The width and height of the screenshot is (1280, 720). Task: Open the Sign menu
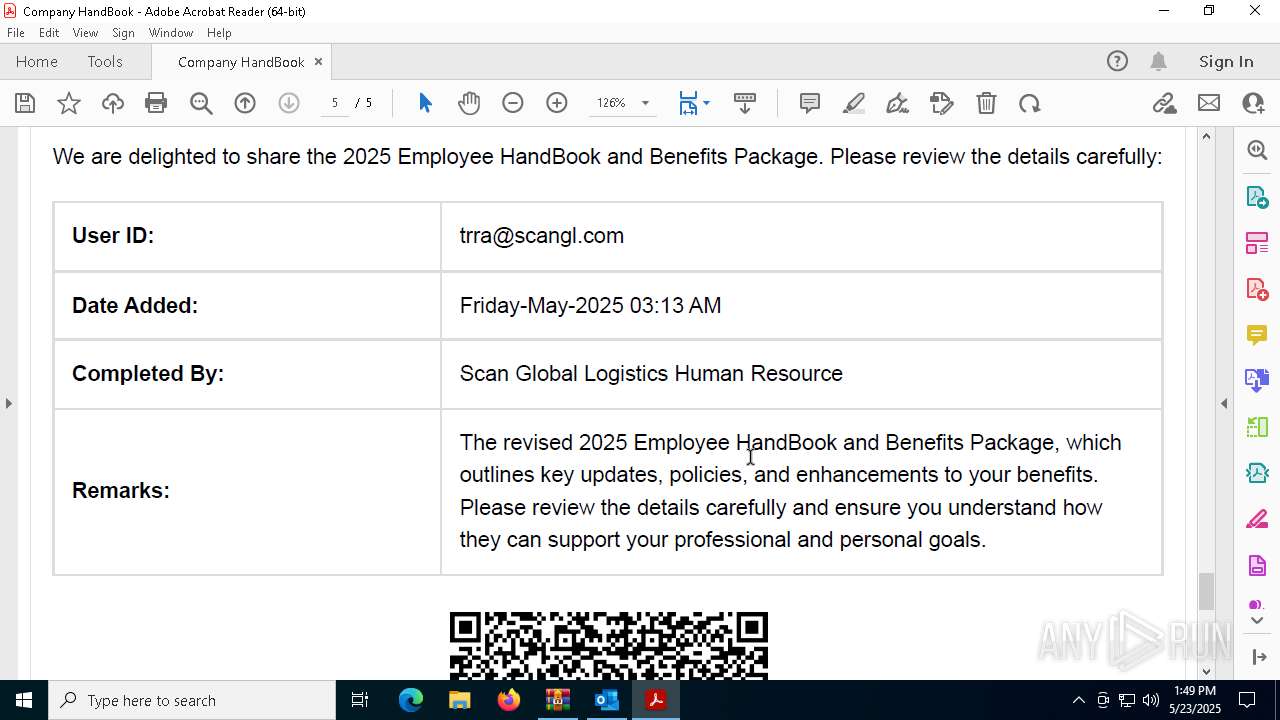click(123, 32)
